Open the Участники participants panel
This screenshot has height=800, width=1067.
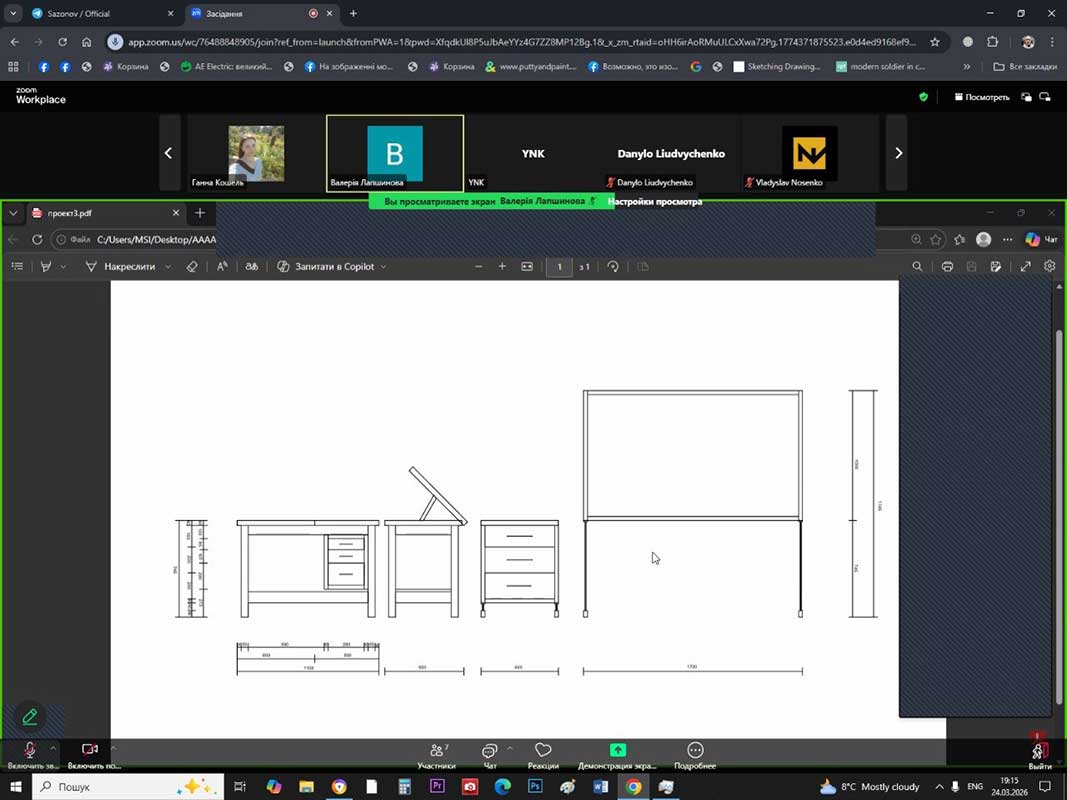(x=437, y=753)
